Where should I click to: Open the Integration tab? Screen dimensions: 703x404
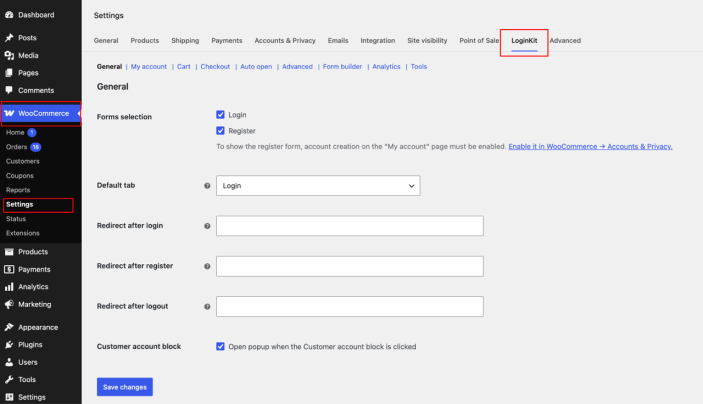pyautogui.click(x=378, y=40)
